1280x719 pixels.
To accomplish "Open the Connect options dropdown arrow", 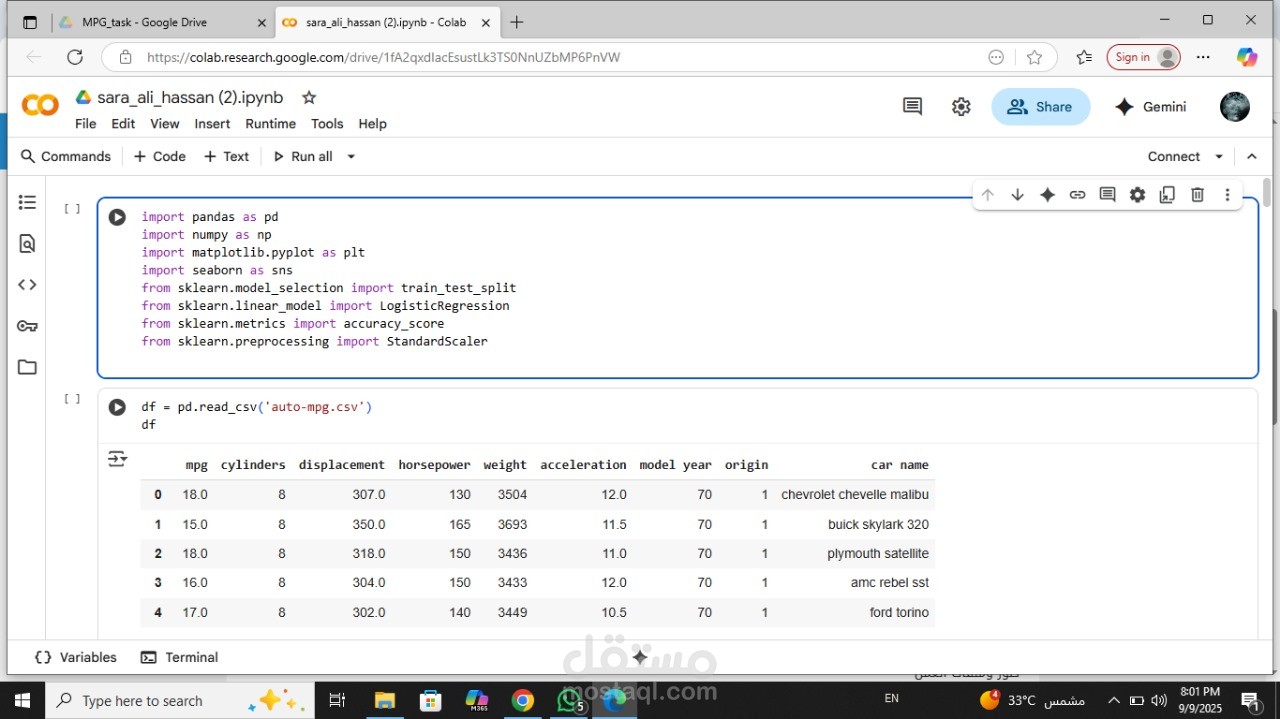I will point(1219,157).
